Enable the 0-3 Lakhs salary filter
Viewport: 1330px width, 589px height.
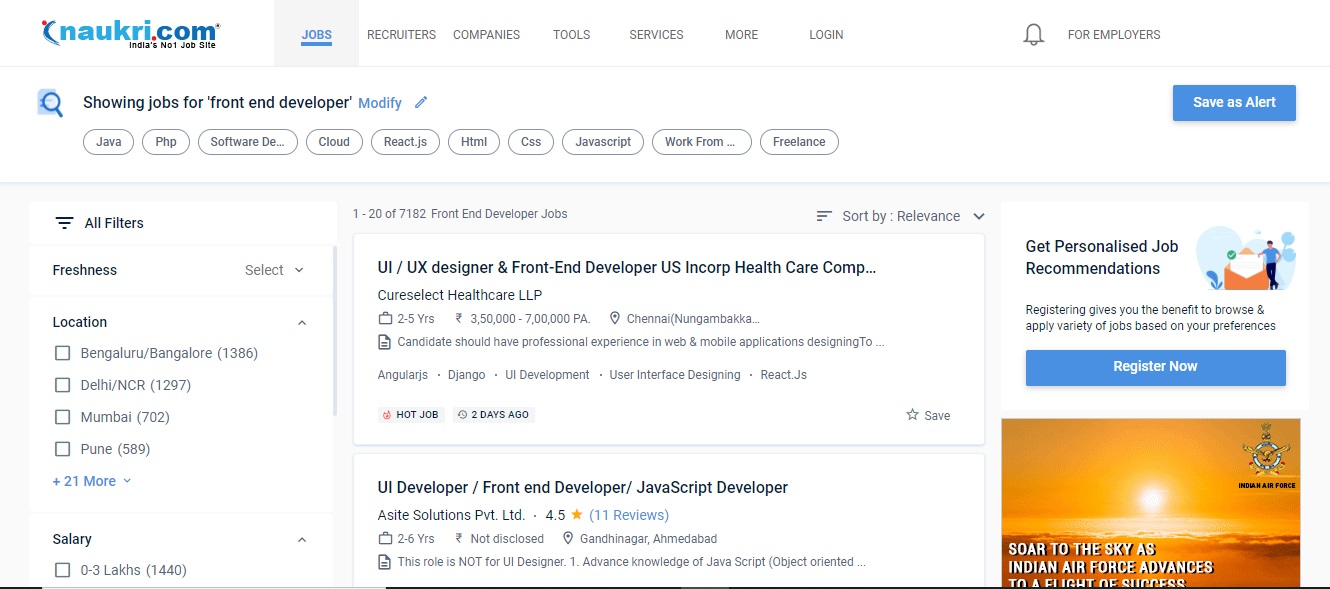point(62,570)
